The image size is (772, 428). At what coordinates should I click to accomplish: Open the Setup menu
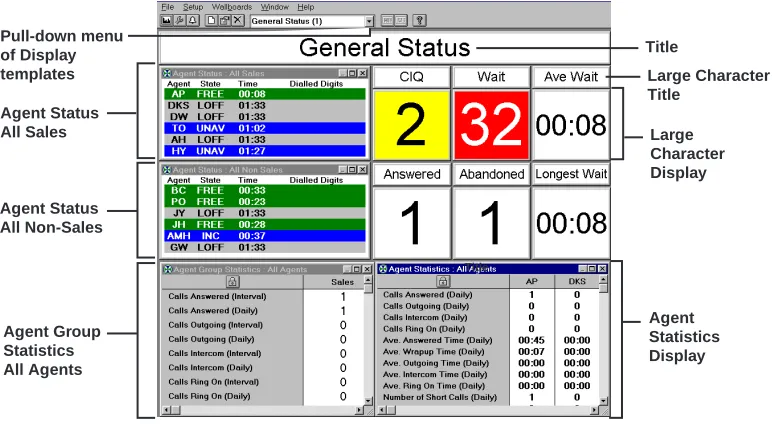pos(193,7)
